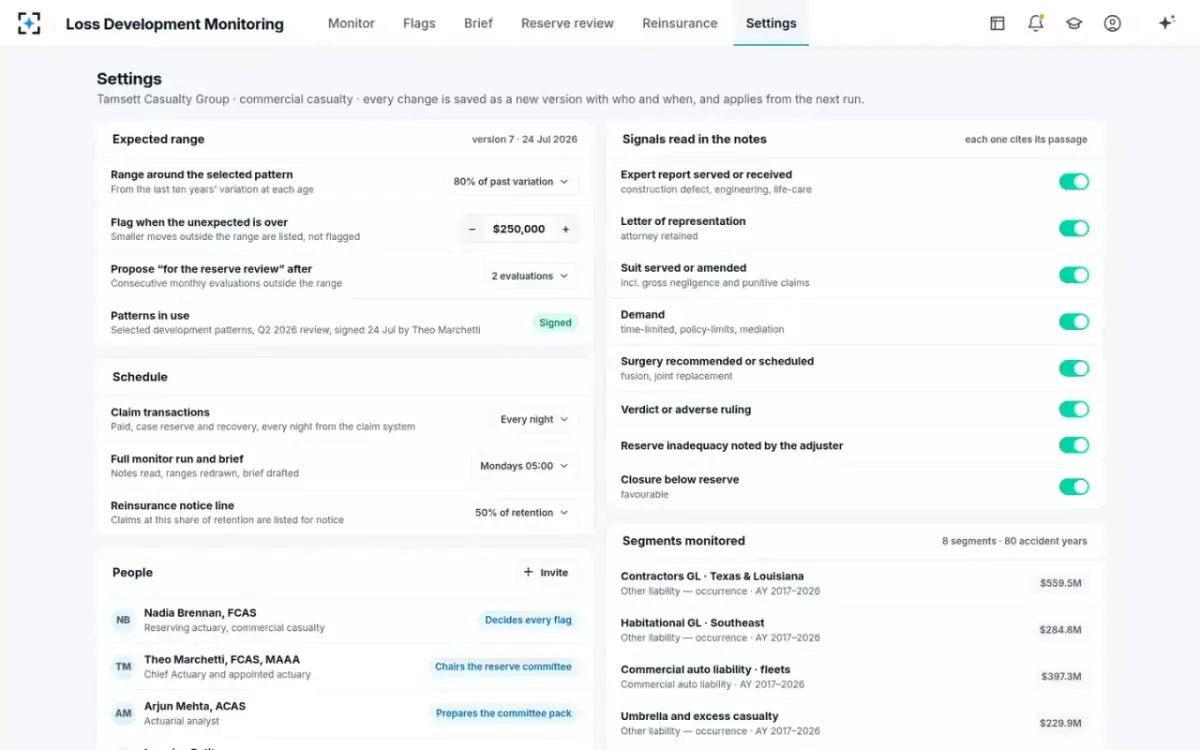Click Loss Development Monitoring title
Screen dimensions: 1200x750
coord(175,24)
